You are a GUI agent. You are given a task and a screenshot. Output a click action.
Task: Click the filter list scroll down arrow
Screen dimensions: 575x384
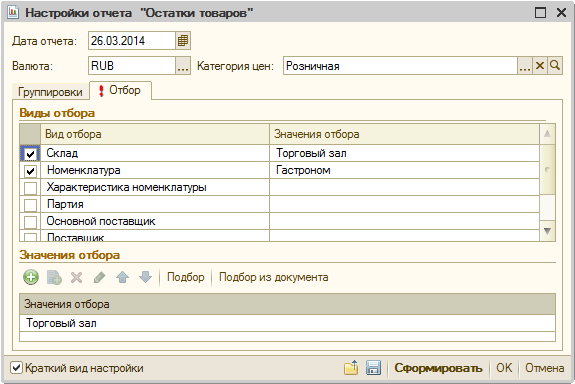(x=547, y=231)
